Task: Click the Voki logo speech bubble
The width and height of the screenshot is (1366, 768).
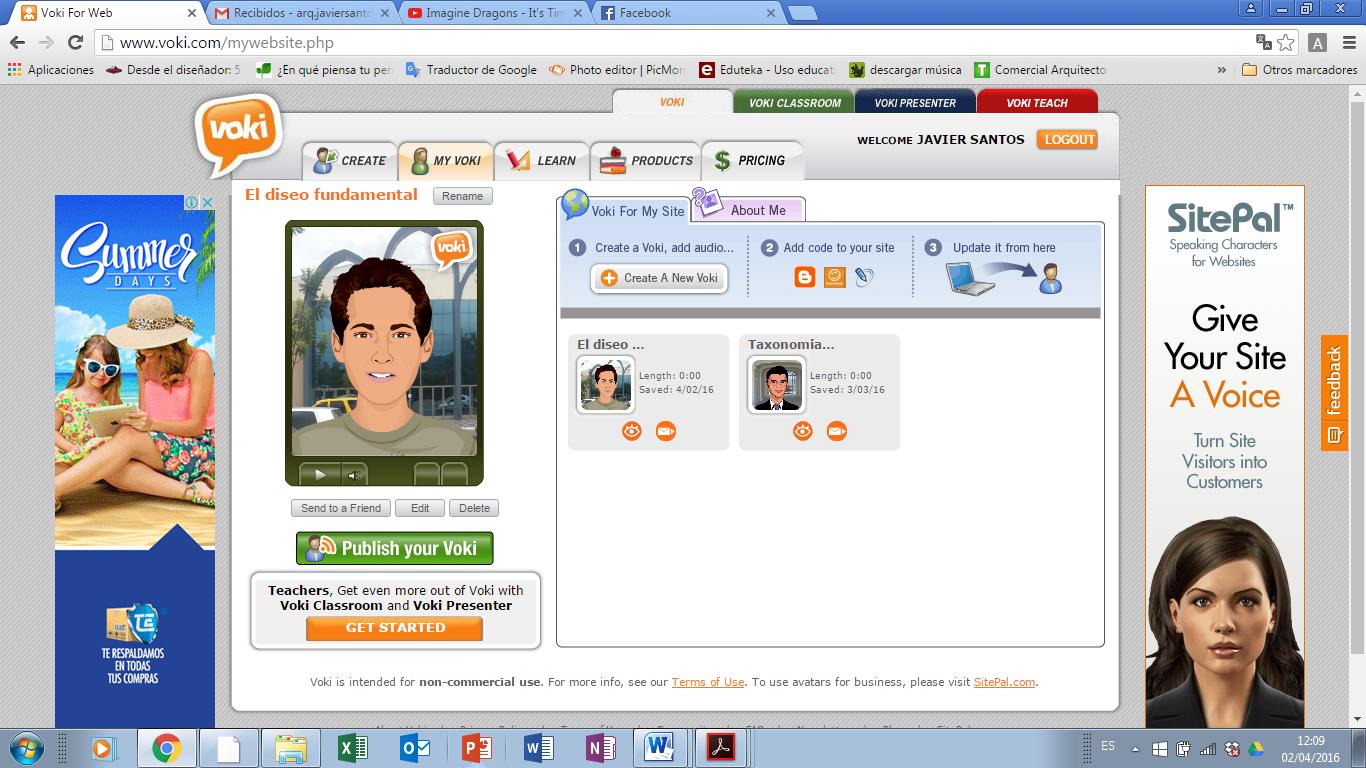Action: [x=238, y=133]
